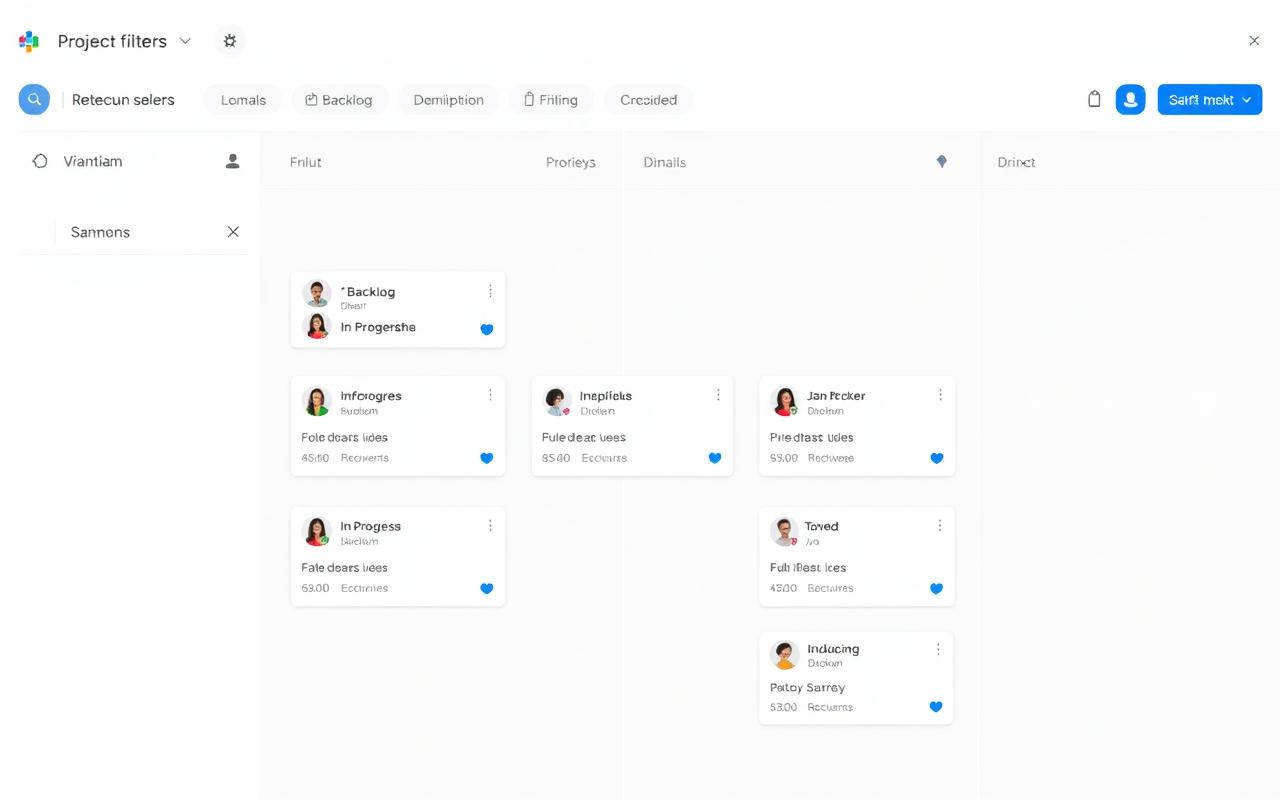Image resolution: width=1280 pixels, height=800 pixels.
Task: Open Inspifieks card menu dots
Action: tap(718, 395)
